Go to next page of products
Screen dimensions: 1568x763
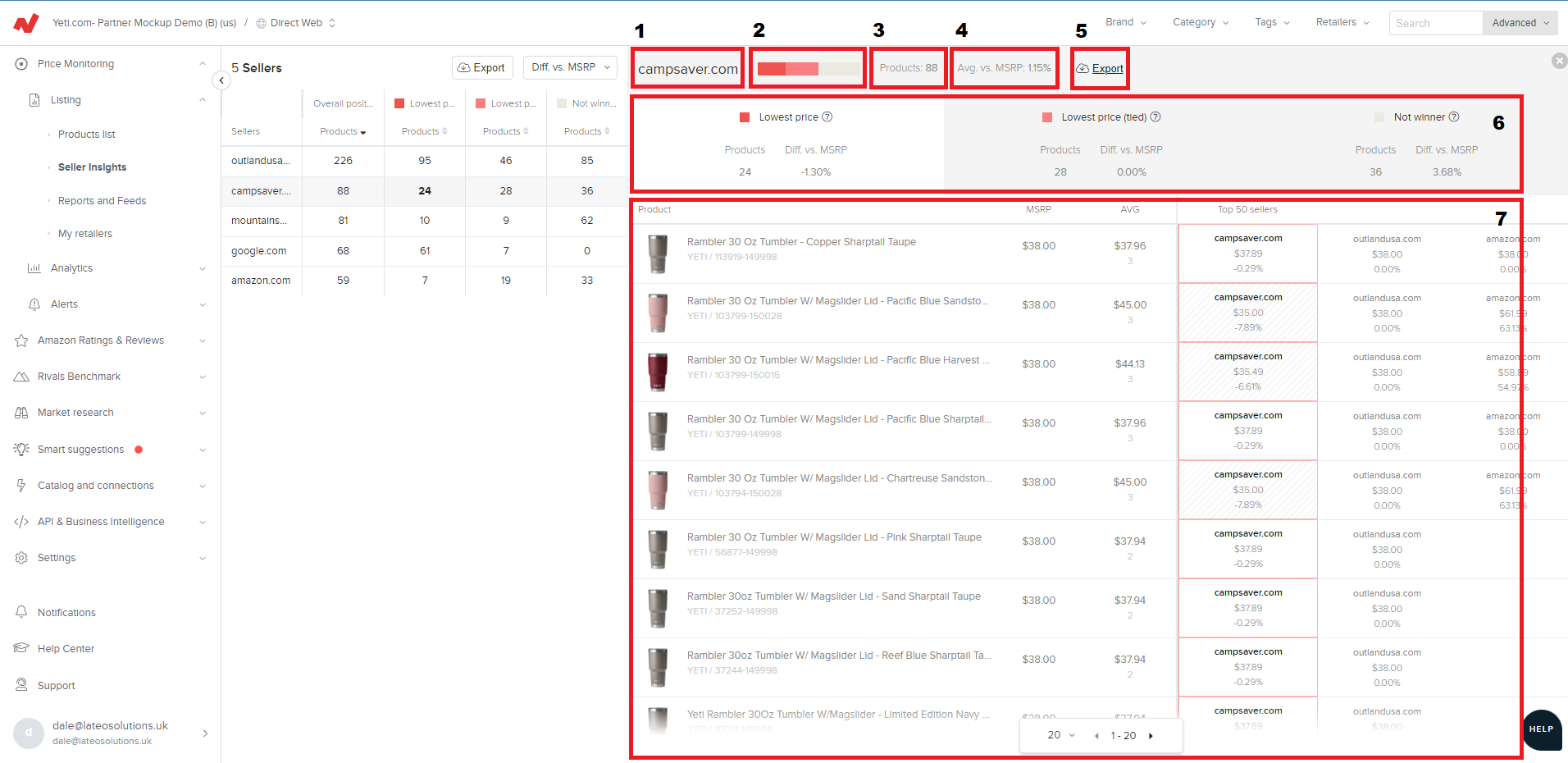(x=1151, y=736)
